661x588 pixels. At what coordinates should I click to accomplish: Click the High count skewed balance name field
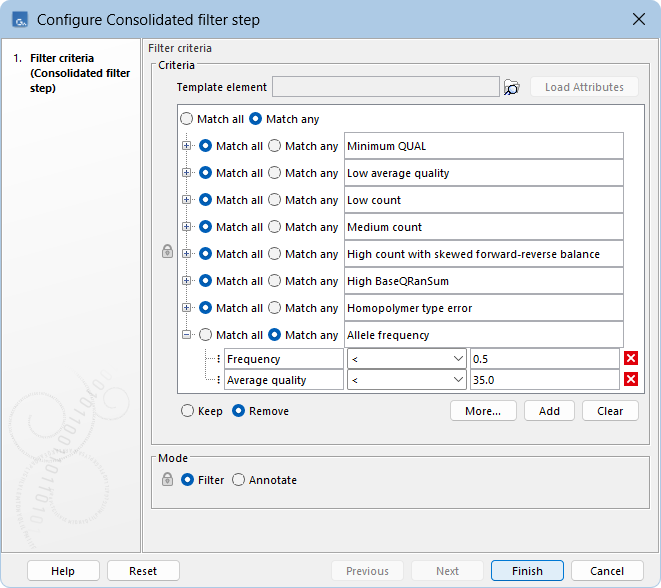click(x=484, y=254)
